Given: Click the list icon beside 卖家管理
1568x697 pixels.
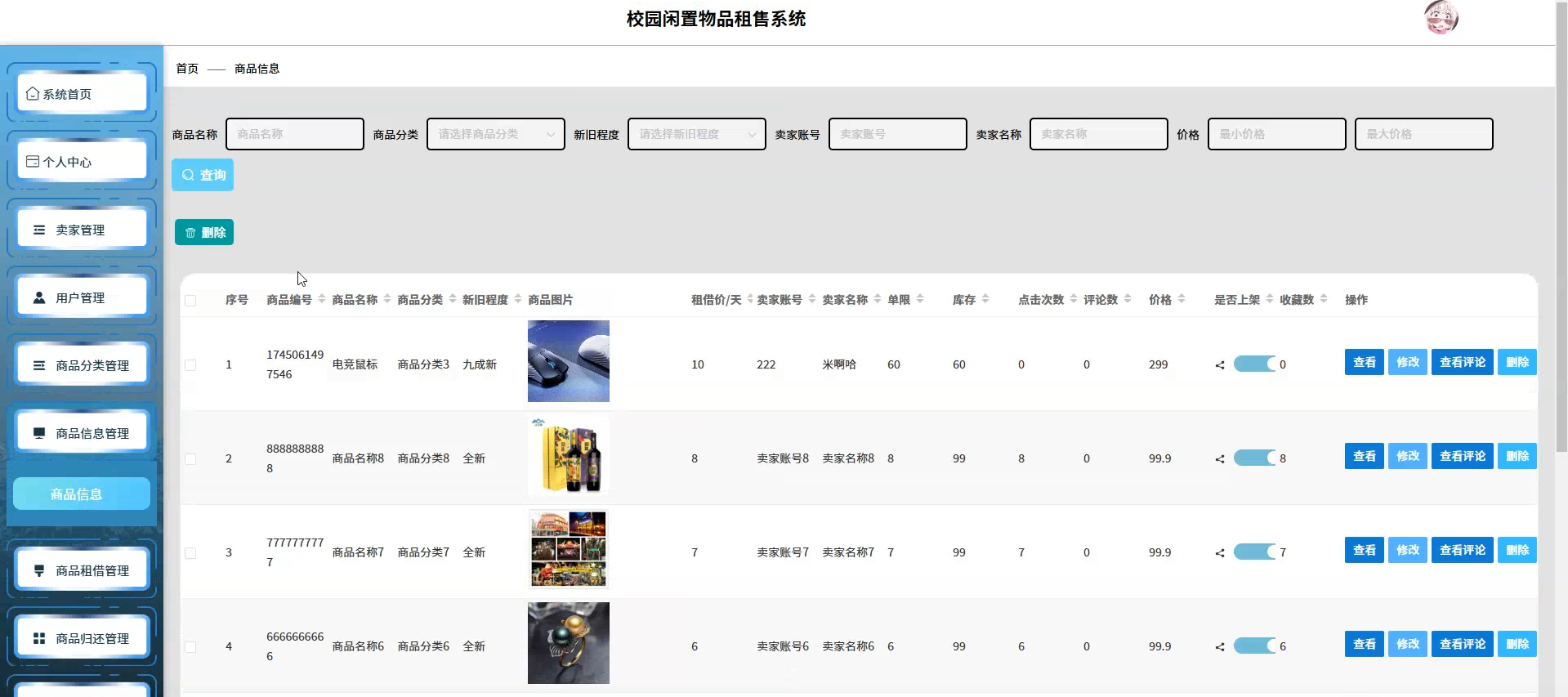Looking at the screenshot, I should pyautogui.click(x=39, y=230).
